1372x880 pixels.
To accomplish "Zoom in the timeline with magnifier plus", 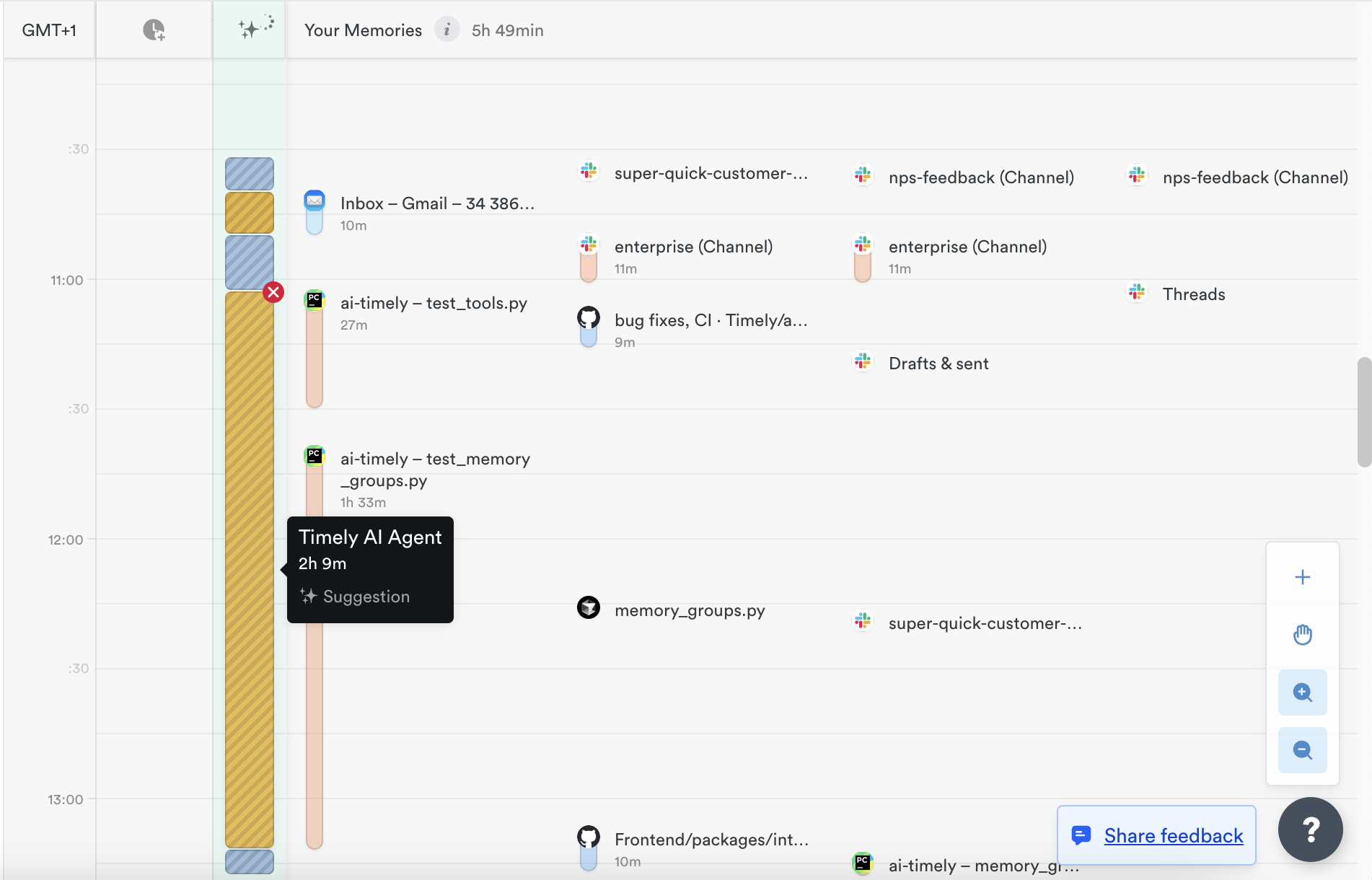I will tap(1302, 692).
